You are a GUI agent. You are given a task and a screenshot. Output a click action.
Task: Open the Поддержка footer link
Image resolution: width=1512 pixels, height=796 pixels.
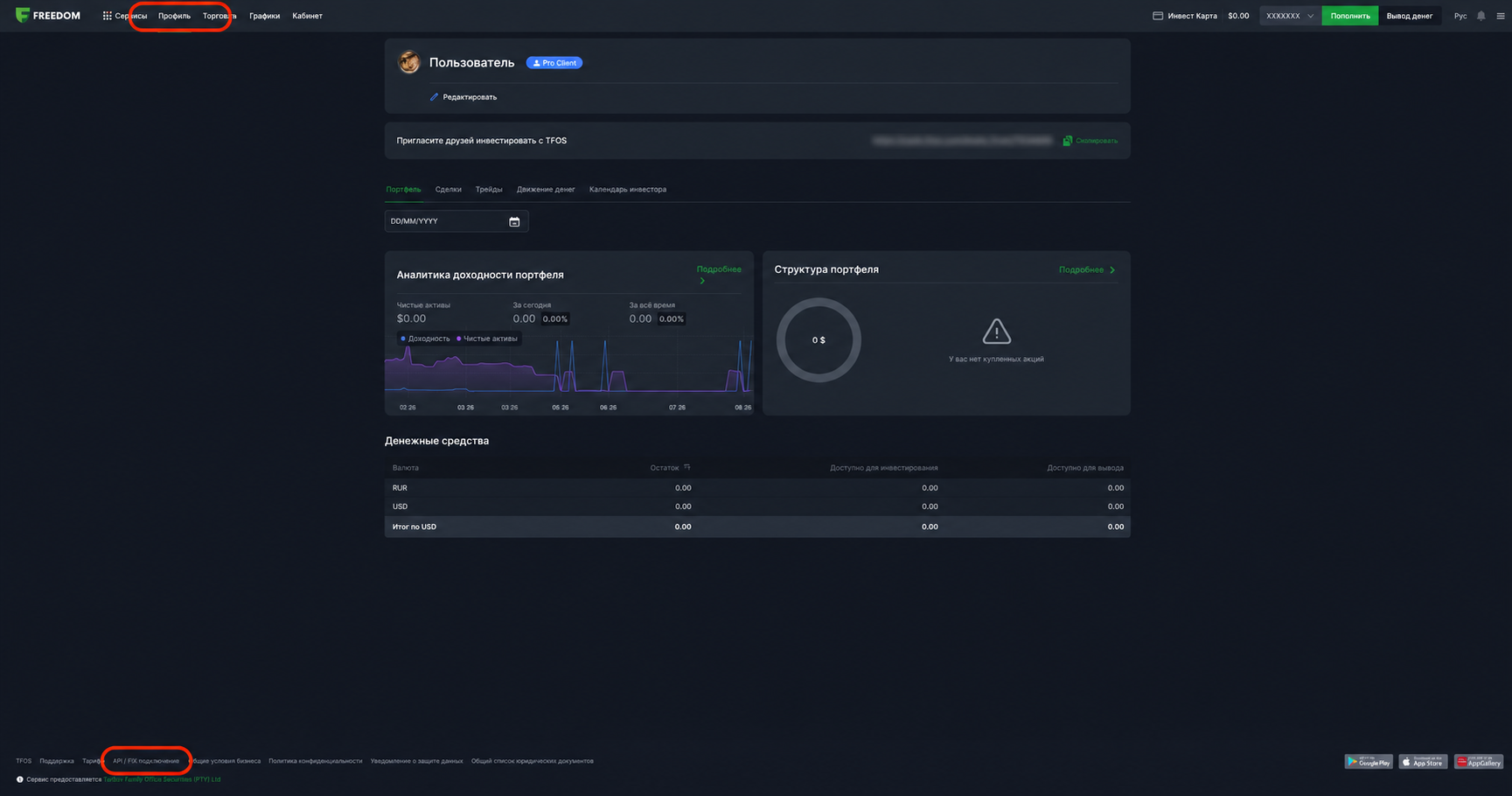pyautogui.click(x=57, y=761)
